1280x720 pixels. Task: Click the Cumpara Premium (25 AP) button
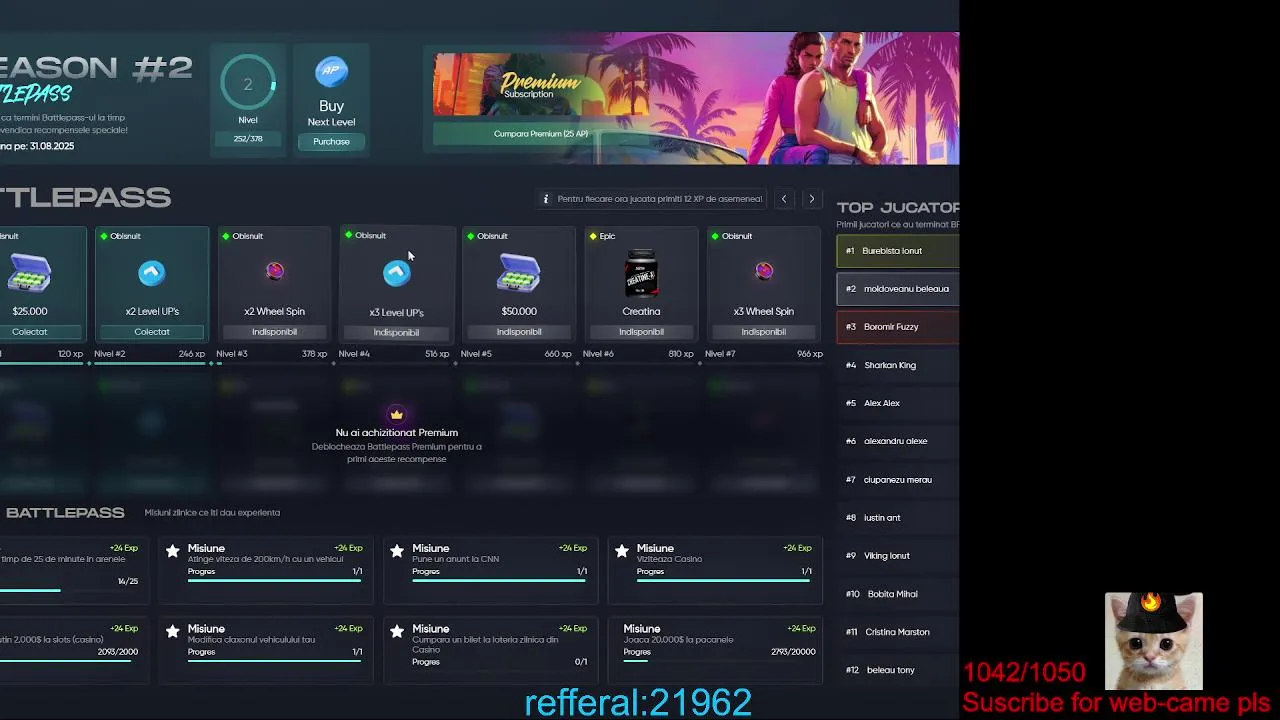(541, 134)
